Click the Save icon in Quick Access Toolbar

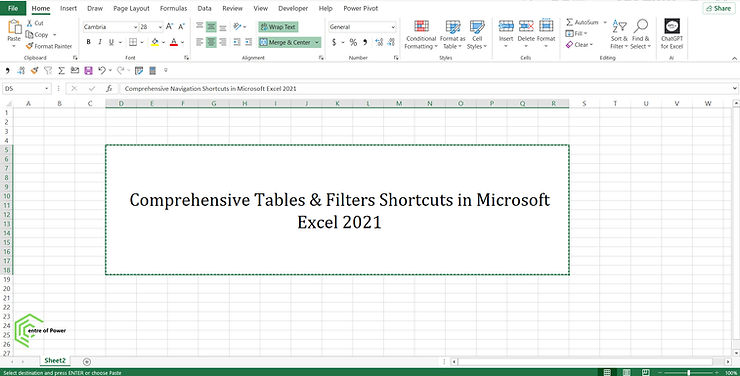pyautogui.click(x=88, y=70)
